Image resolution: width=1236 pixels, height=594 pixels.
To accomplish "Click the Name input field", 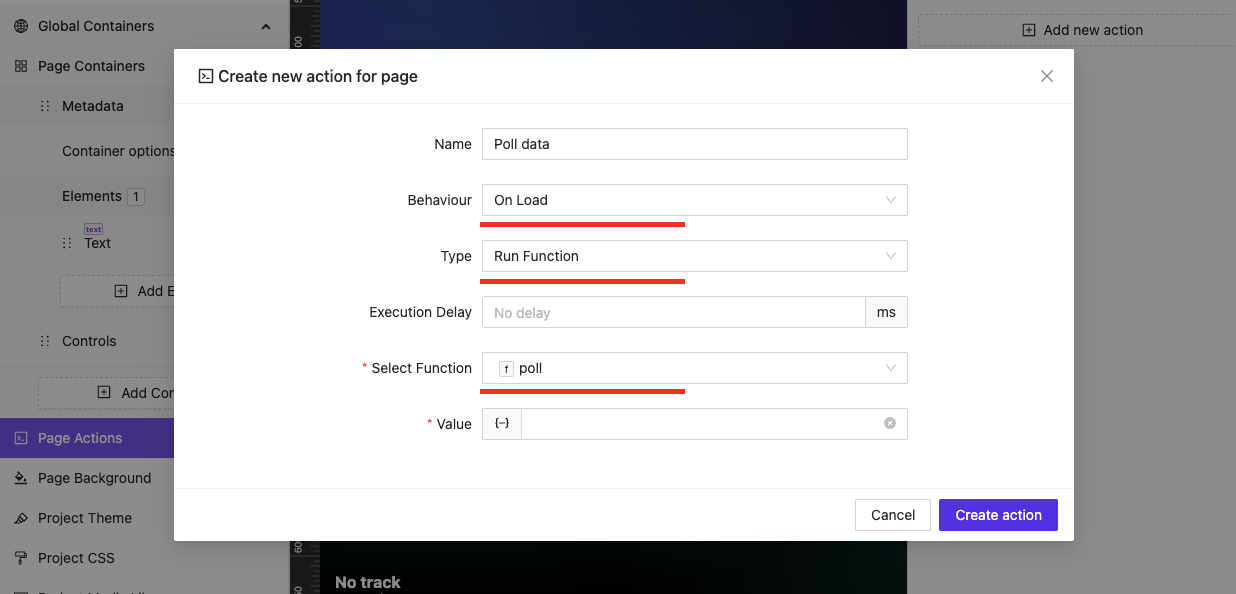I will [x=694, y=144].
